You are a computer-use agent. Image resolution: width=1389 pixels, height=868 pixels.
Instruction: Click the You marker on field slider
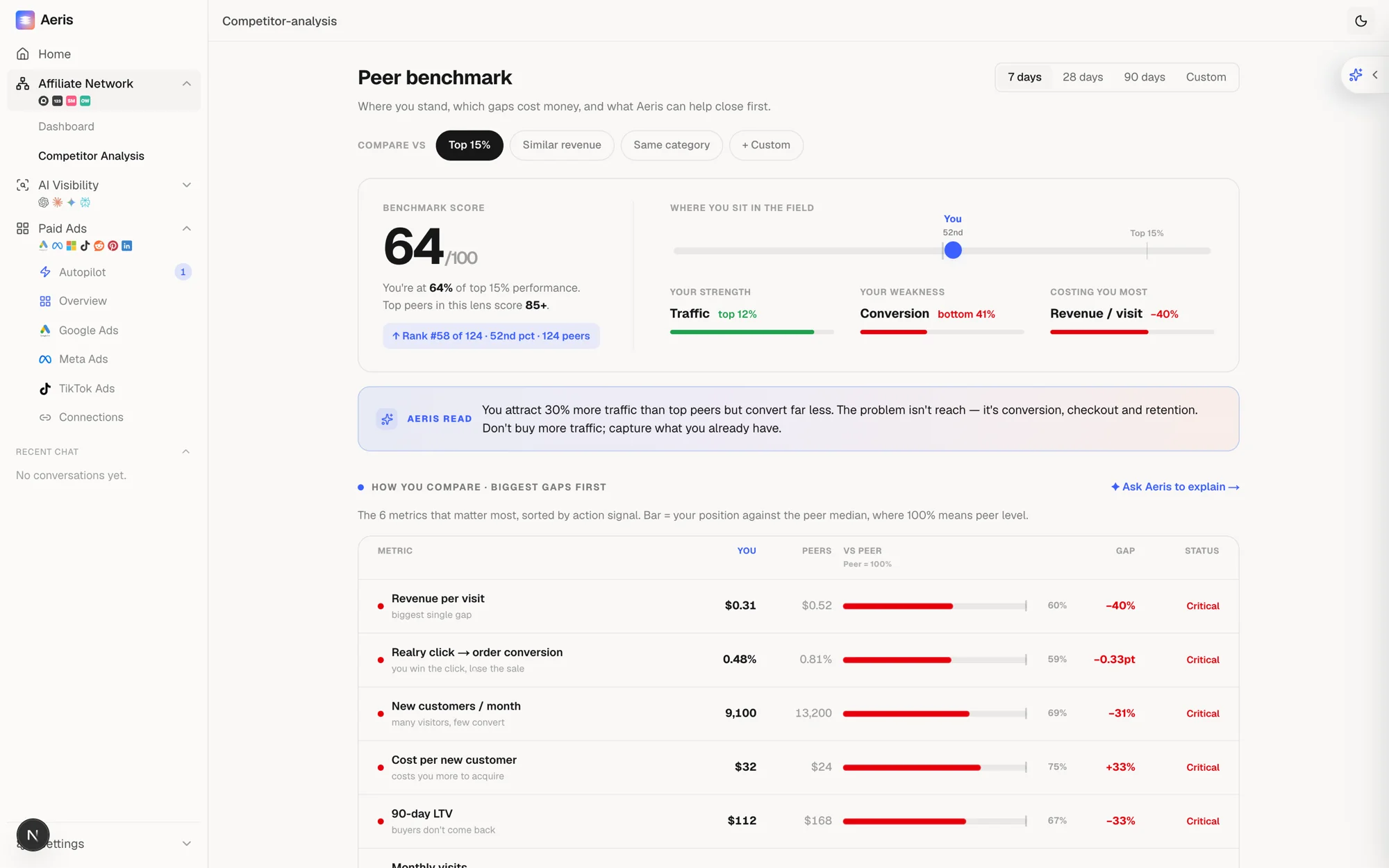(953, 251)
